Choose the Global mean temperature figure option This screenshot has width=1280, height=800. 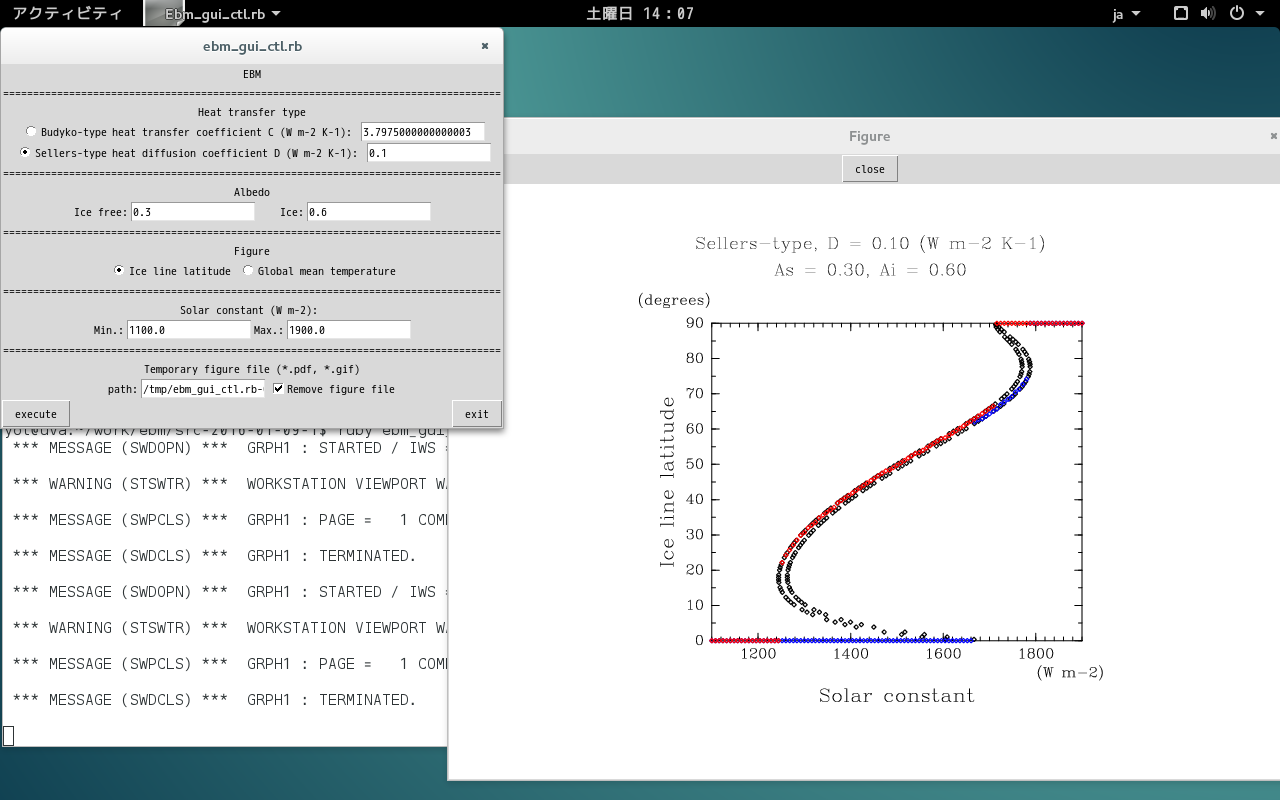(248, 271)
